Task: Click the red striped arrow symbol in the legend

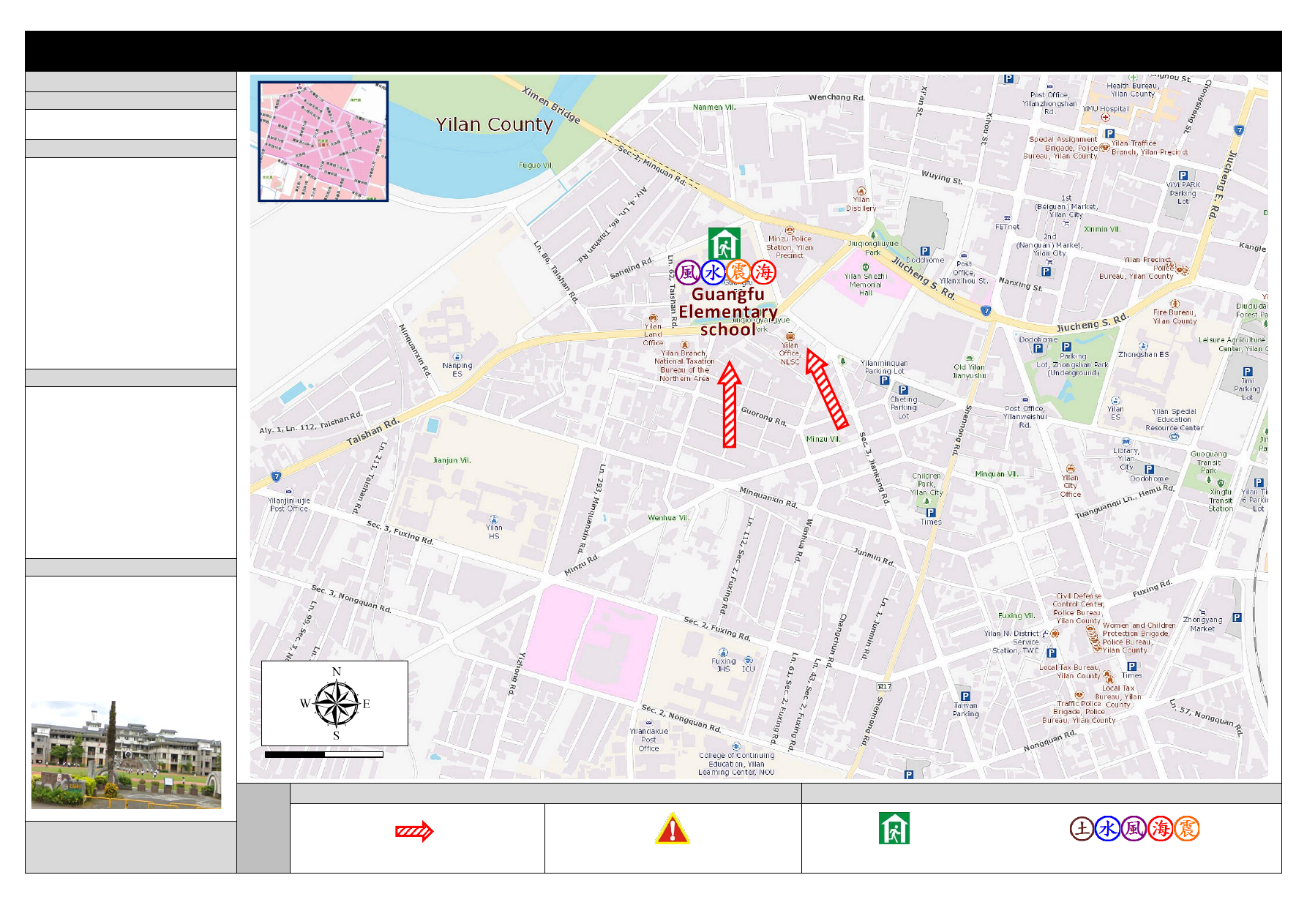Action: [414, 831]
